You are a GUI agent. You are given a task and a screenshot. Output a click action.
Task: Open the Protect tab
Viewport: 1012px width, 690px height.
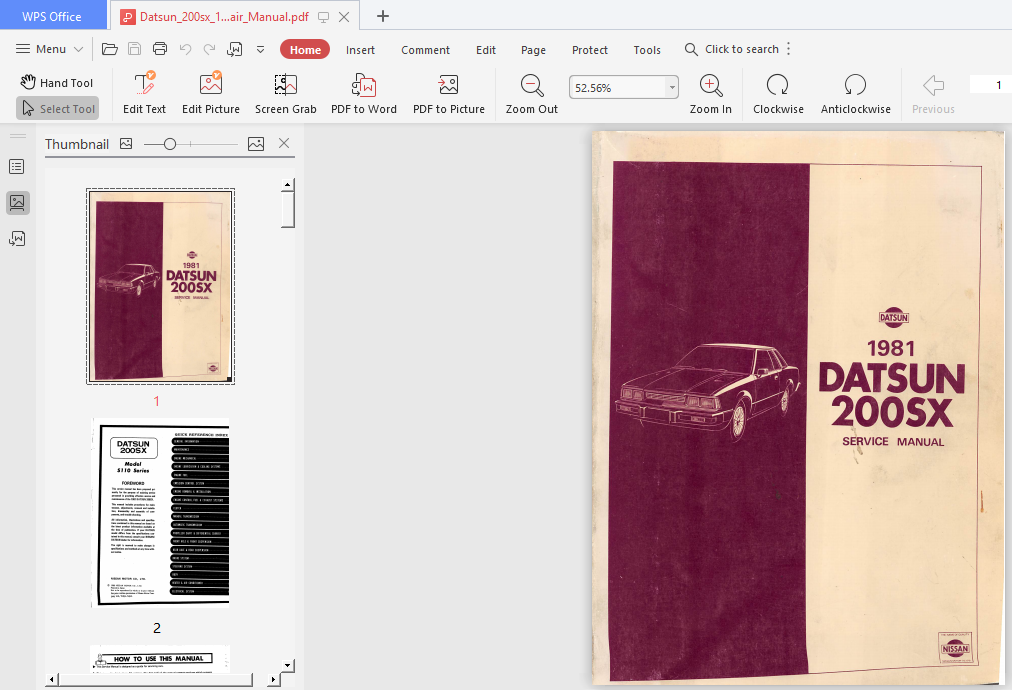590,50
